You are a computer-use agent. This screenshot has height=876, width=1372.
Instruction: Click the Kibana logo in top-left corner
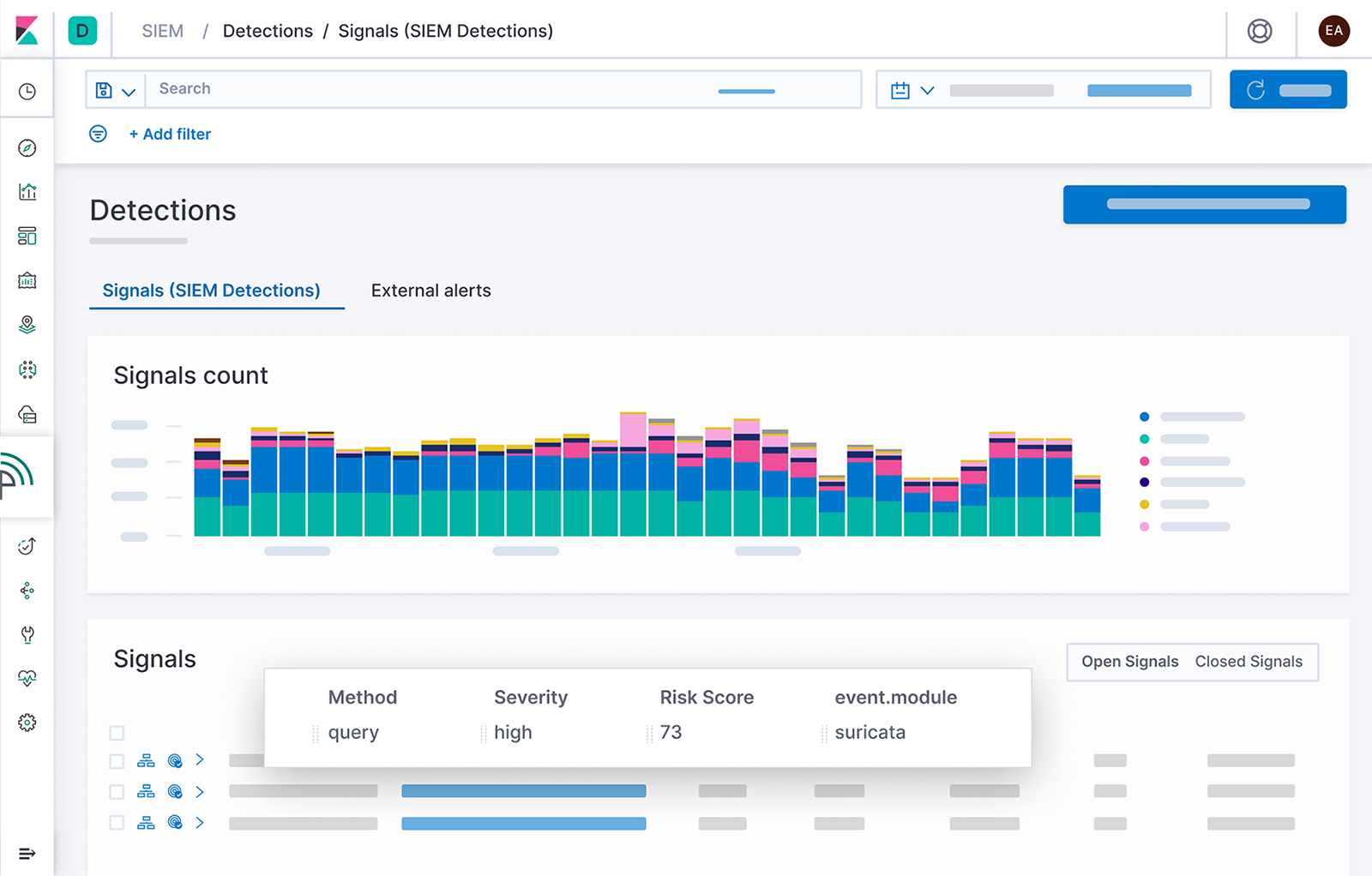27,31
